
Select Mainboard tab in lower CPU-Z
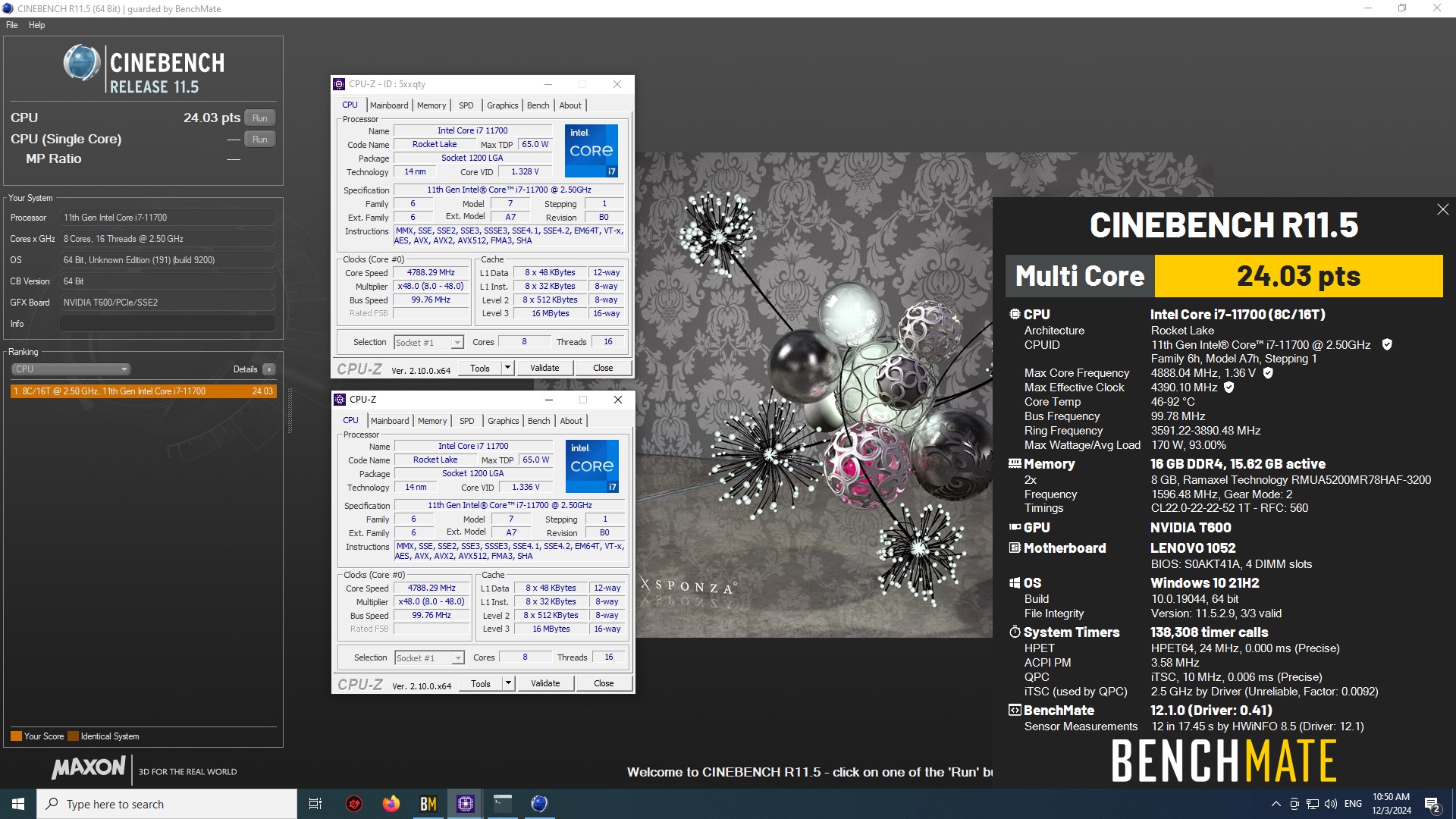coord(390,421)
